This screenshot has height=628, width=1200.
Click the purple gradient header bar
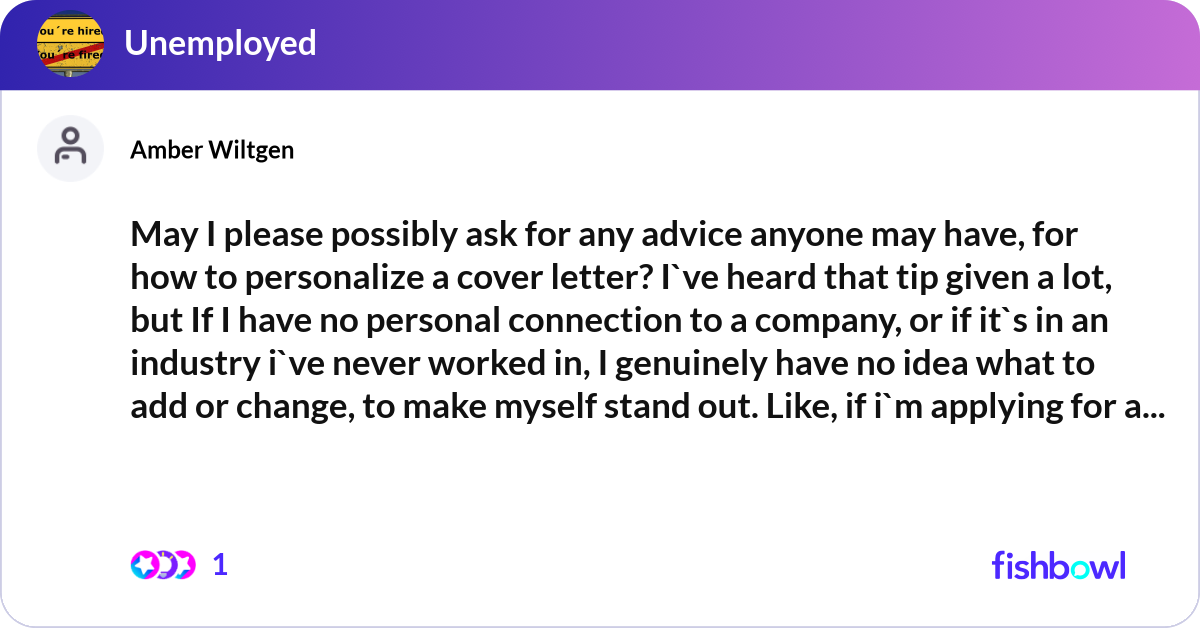click(700, 43)
